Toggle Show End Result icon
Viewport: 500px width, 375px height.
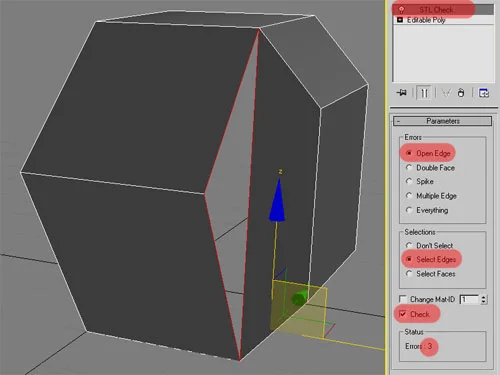424,93
